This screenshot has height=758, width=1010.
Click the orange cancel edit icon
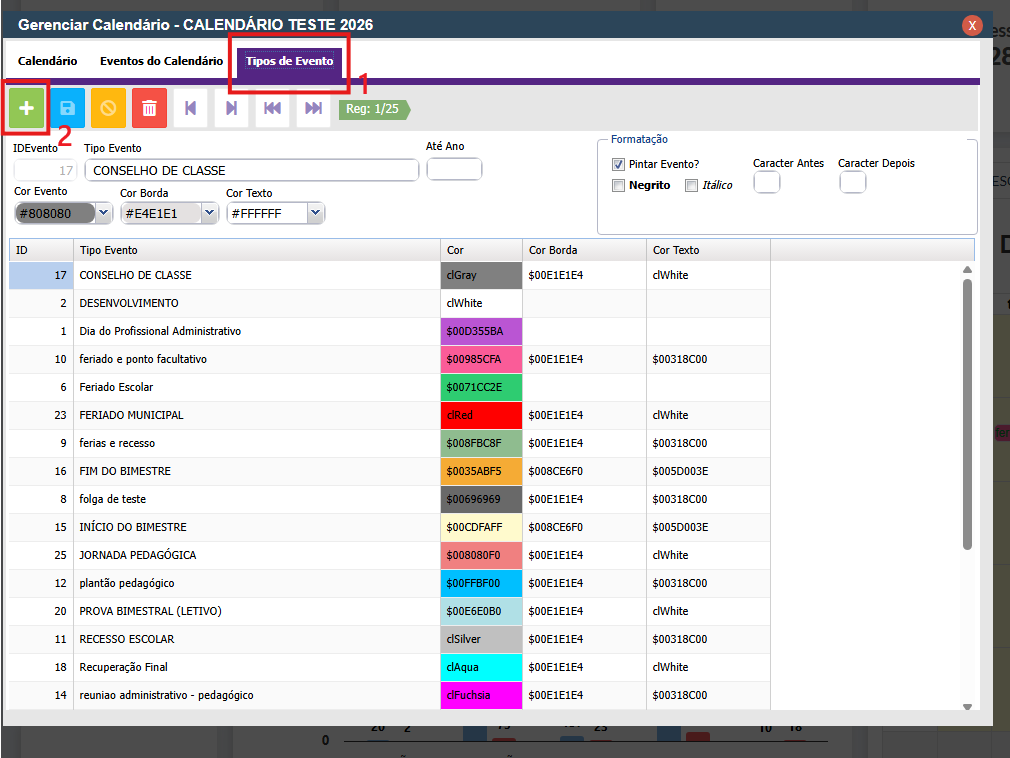pyautogui.click(x=108, y=108)
